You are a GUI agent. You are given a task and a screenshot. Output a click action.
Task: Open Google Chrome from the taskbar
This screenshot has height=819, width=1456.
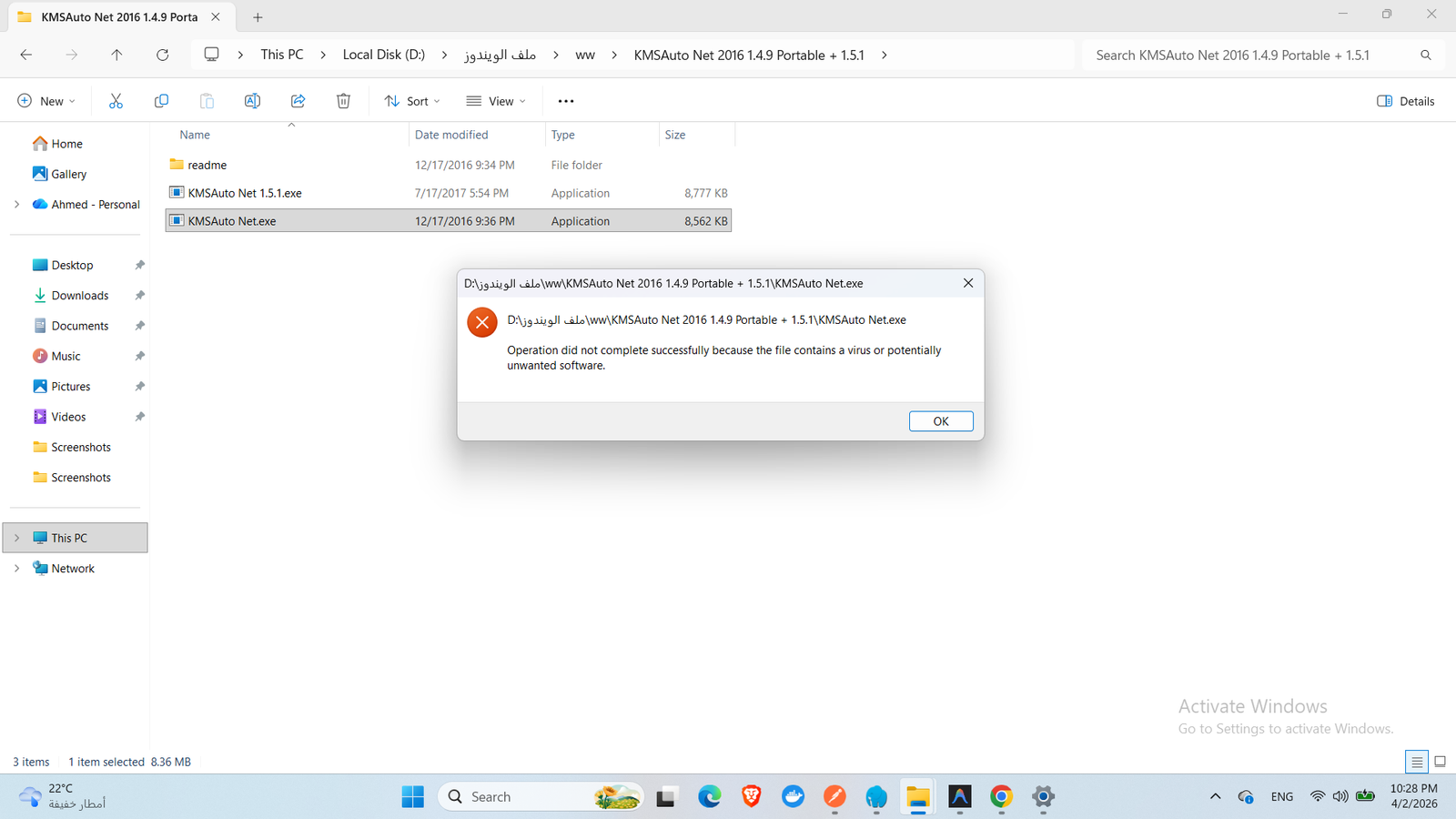click(x=1001, y=797)
